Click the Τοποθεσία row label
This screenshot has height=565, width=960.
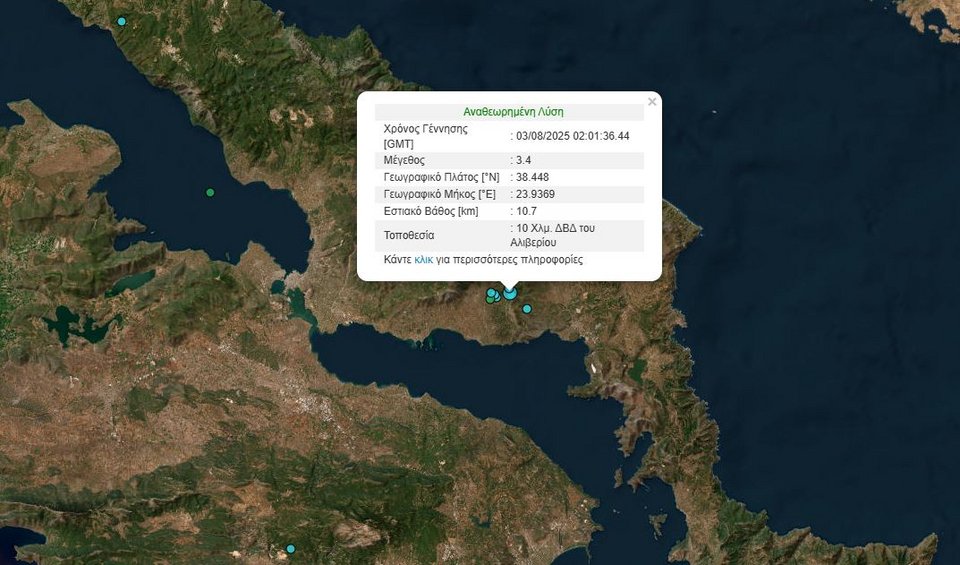click(409, 236)
